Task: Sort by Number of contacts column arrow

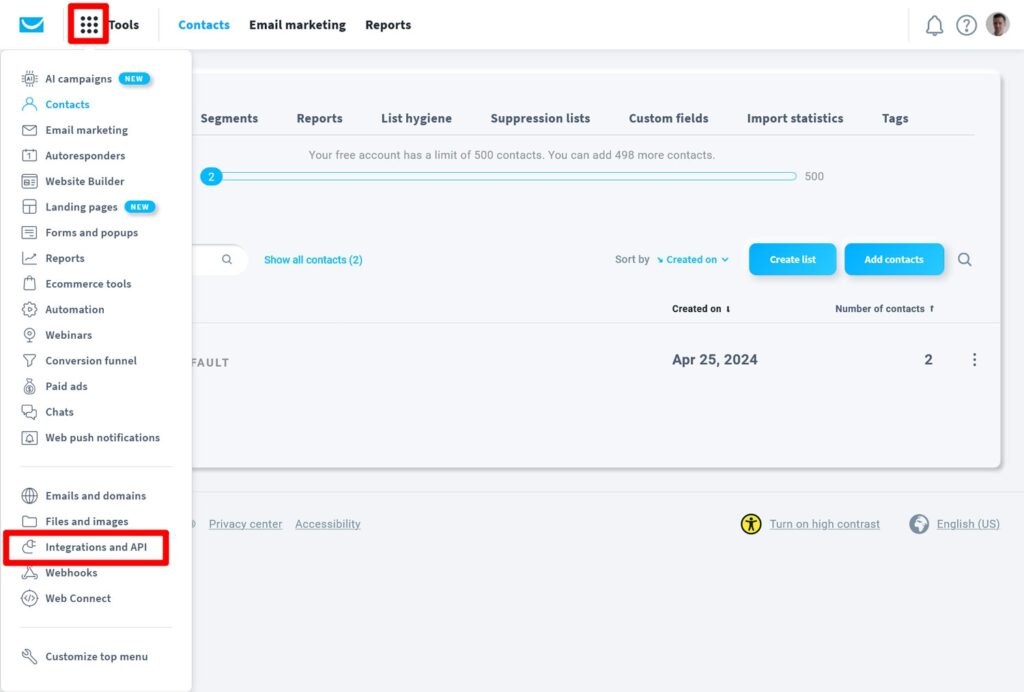Action: click(930, 308)
